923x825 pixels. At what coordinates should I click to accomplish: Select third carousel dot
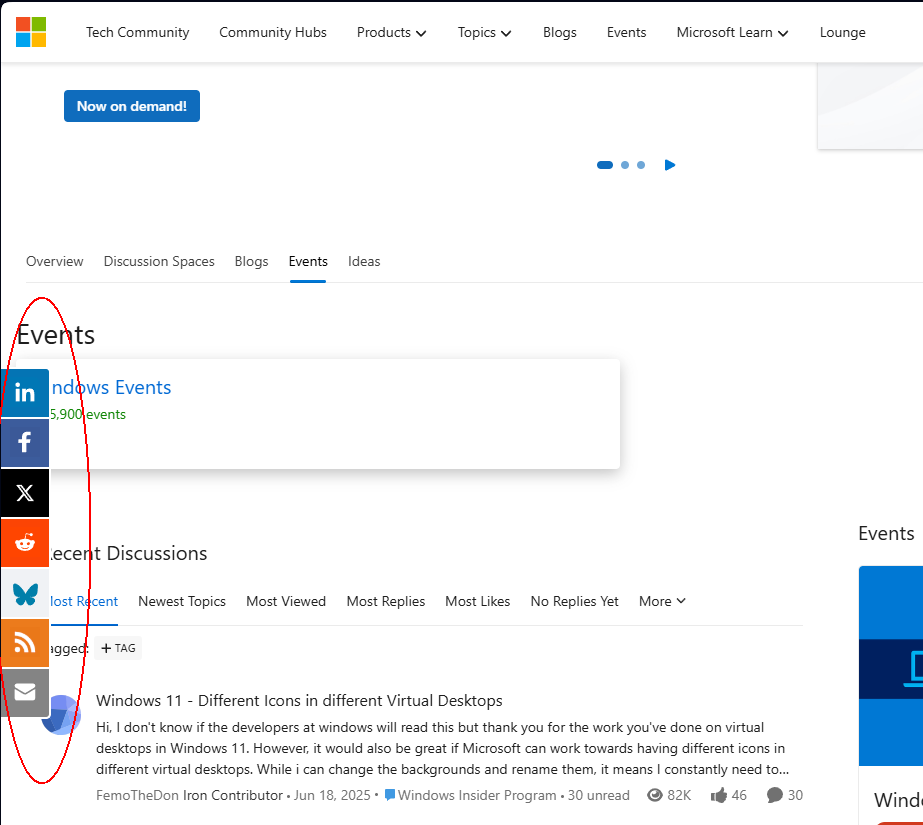(x=641, y=165)
